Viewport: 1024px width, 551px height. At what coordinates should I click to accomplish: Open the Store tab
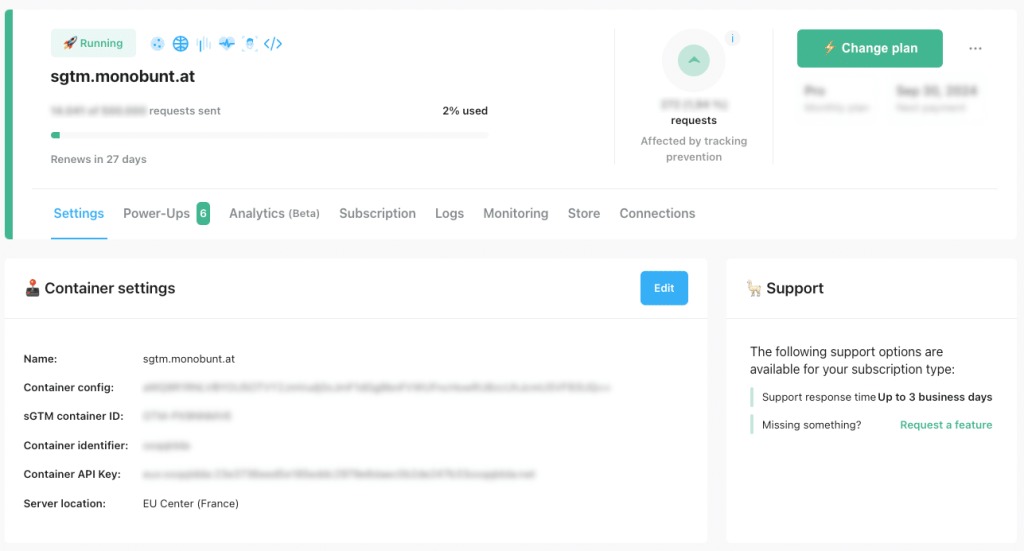[584, 213]
